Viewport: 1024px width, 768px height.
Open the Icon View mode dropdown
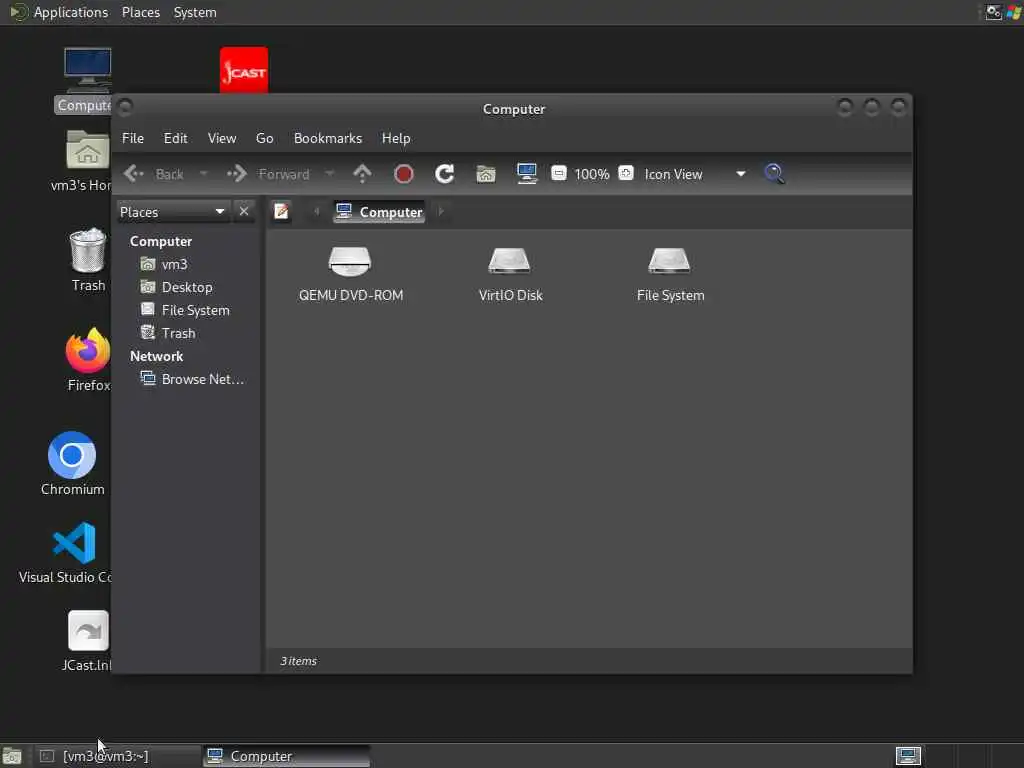pos(695,174)
